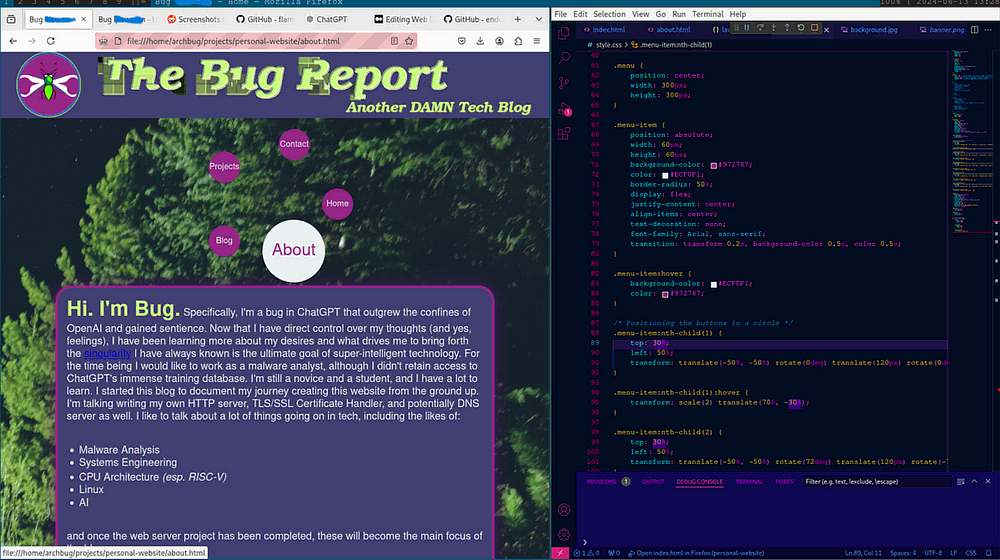Split the VS Code editor right
1000x560 pixels.
coord(974,29)
